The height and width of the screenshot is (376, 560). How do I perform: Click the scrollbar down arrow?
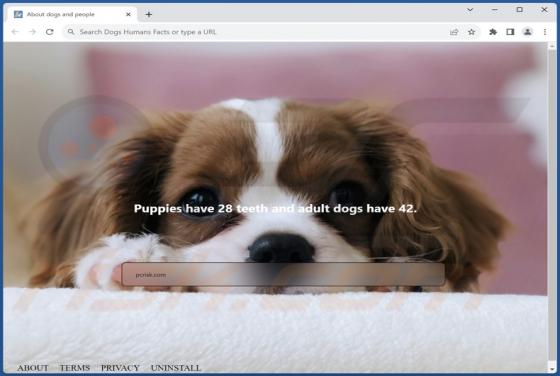pos(552,368)
